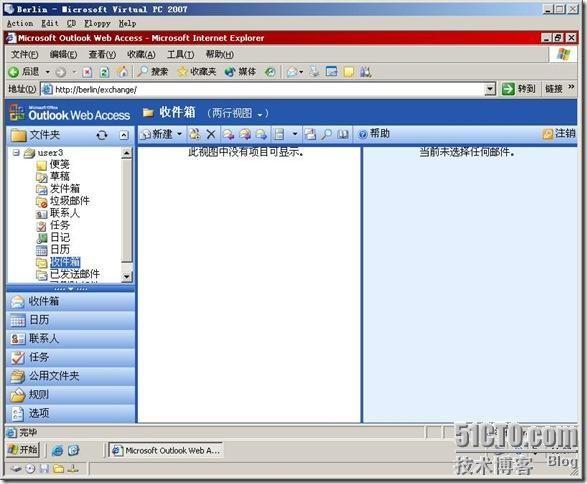The width and height of the screenshot is (587, 484).
Task: Click the 搜索 search toolbar button
Action: [x=152, y=71]
